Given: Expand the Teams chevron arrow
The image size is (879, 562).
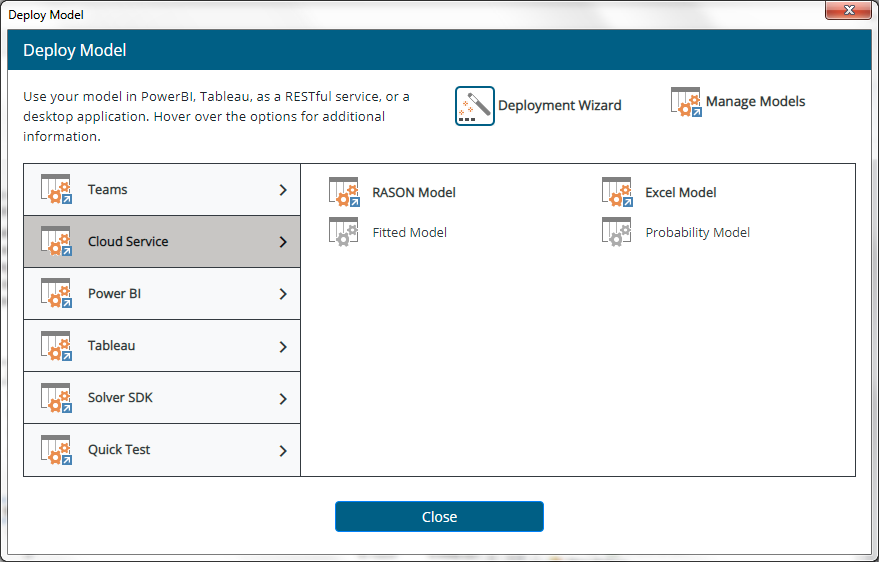Looking at the screenshot, I should pyautogui.click(x=283, y=190).
